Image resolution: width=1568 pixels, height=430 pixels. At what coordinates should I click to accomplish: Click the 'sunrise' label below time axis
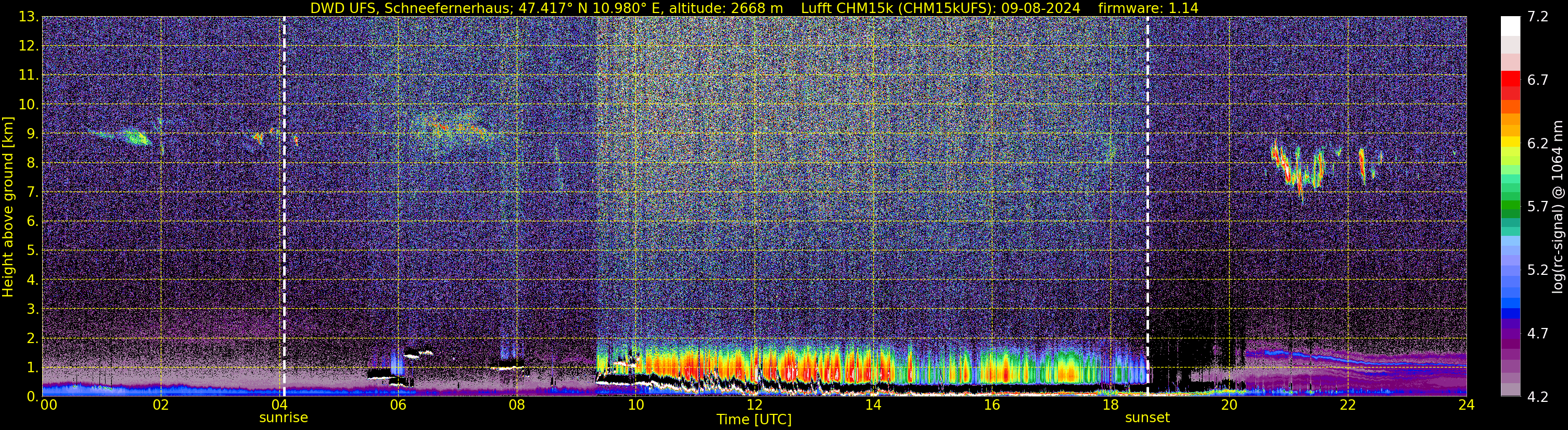click(x=284, y=417)
